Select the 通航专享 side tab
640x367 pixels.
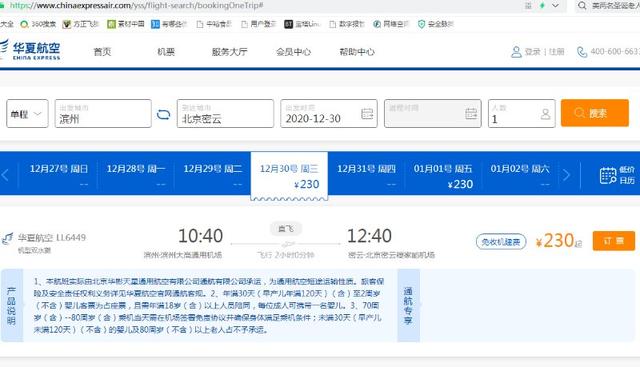pos(408,305)
